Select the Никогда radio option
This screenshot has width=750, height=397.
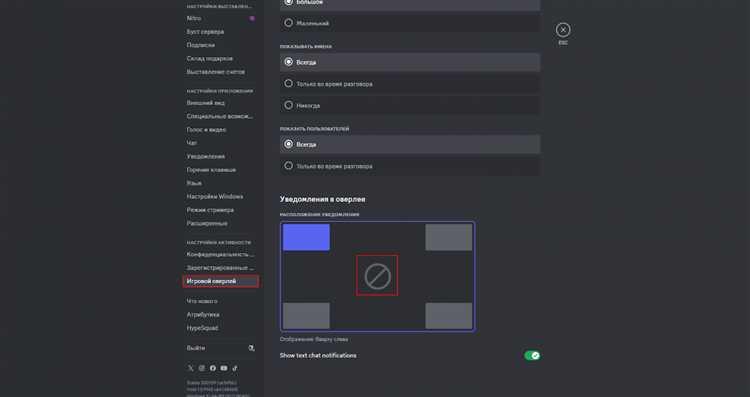coord(410,105)
